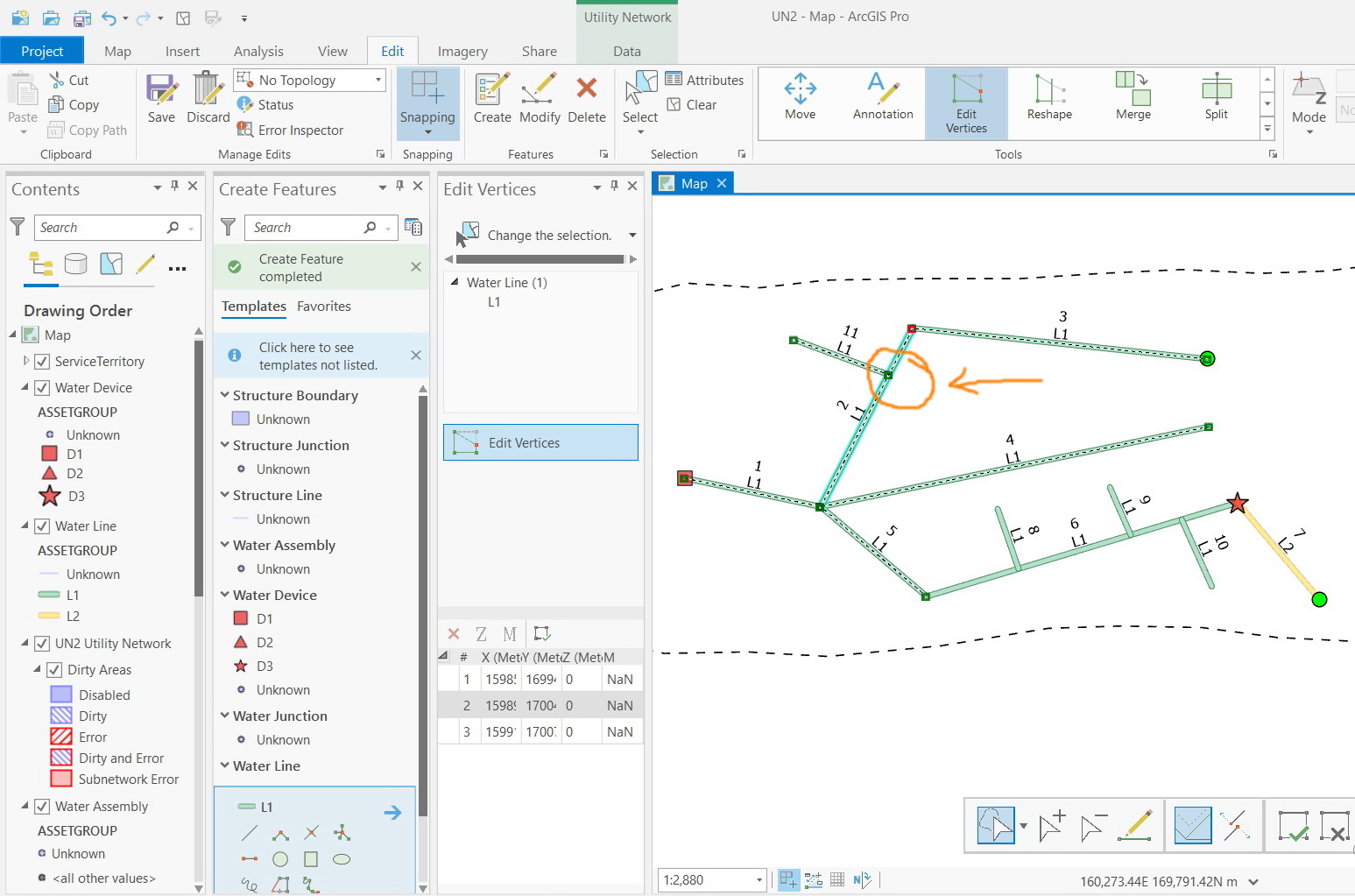Discard edits using the Discard icon
Image resolution: width=1355 pixels, height=896 pixels.
[208, 98]
